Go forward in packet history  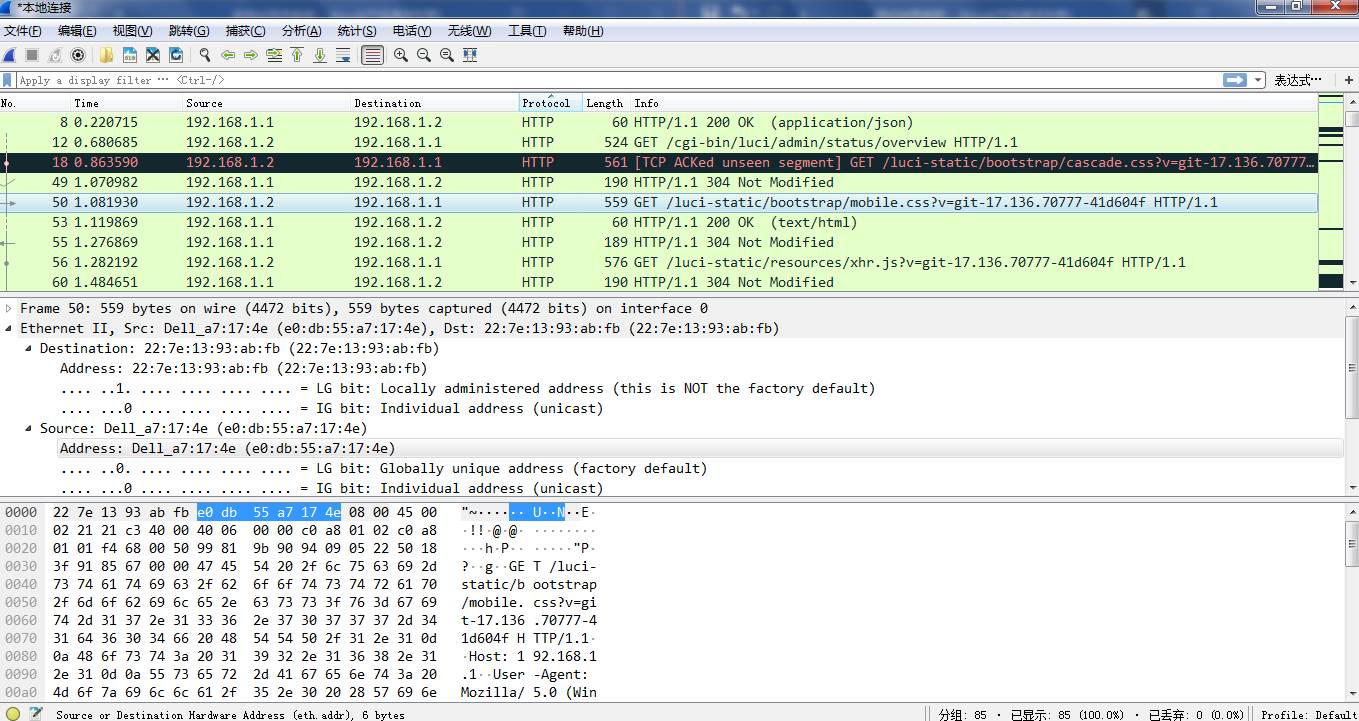pos(251,55)
